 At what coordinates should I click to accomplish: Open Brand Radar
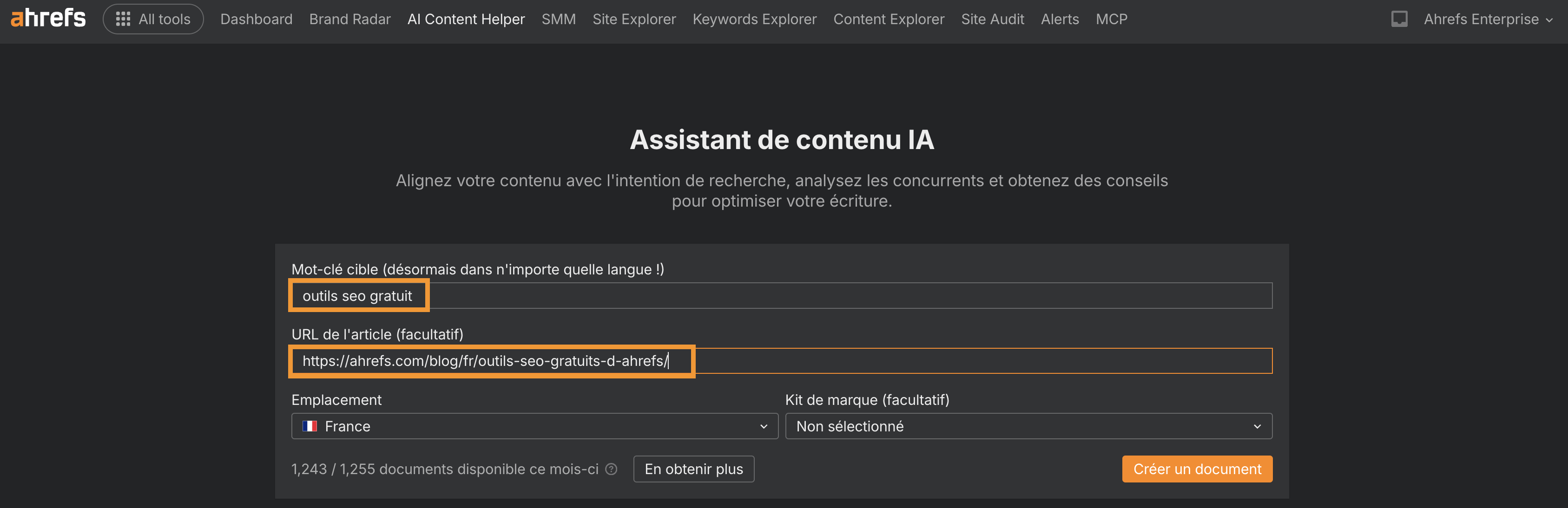coord(350,19)
